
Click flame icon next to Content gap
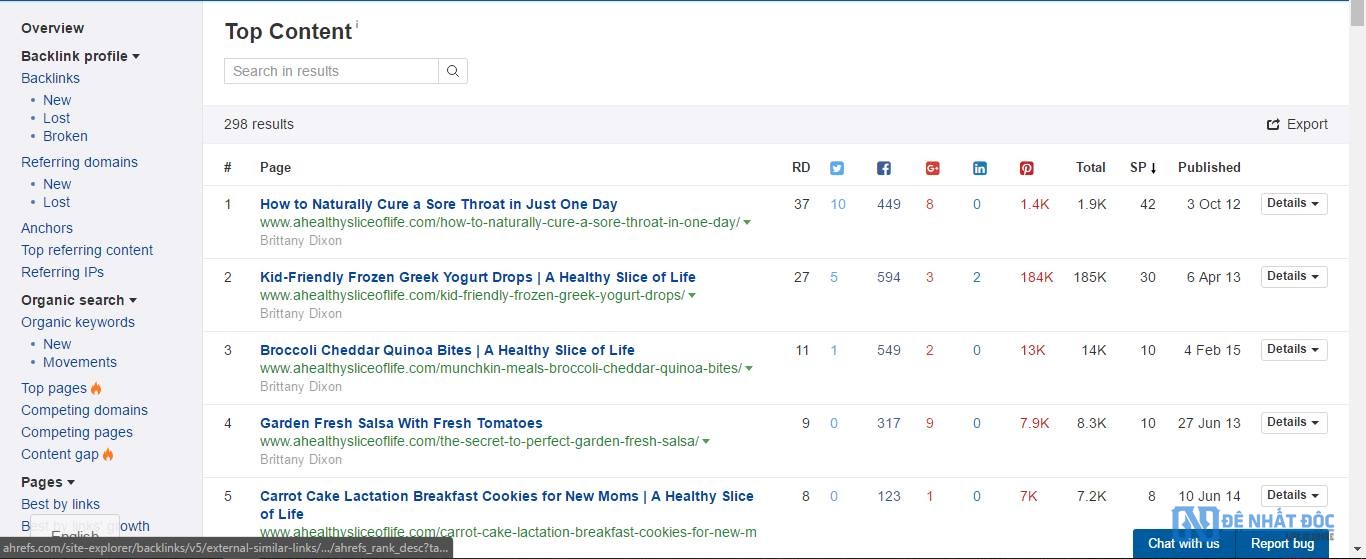108,455
